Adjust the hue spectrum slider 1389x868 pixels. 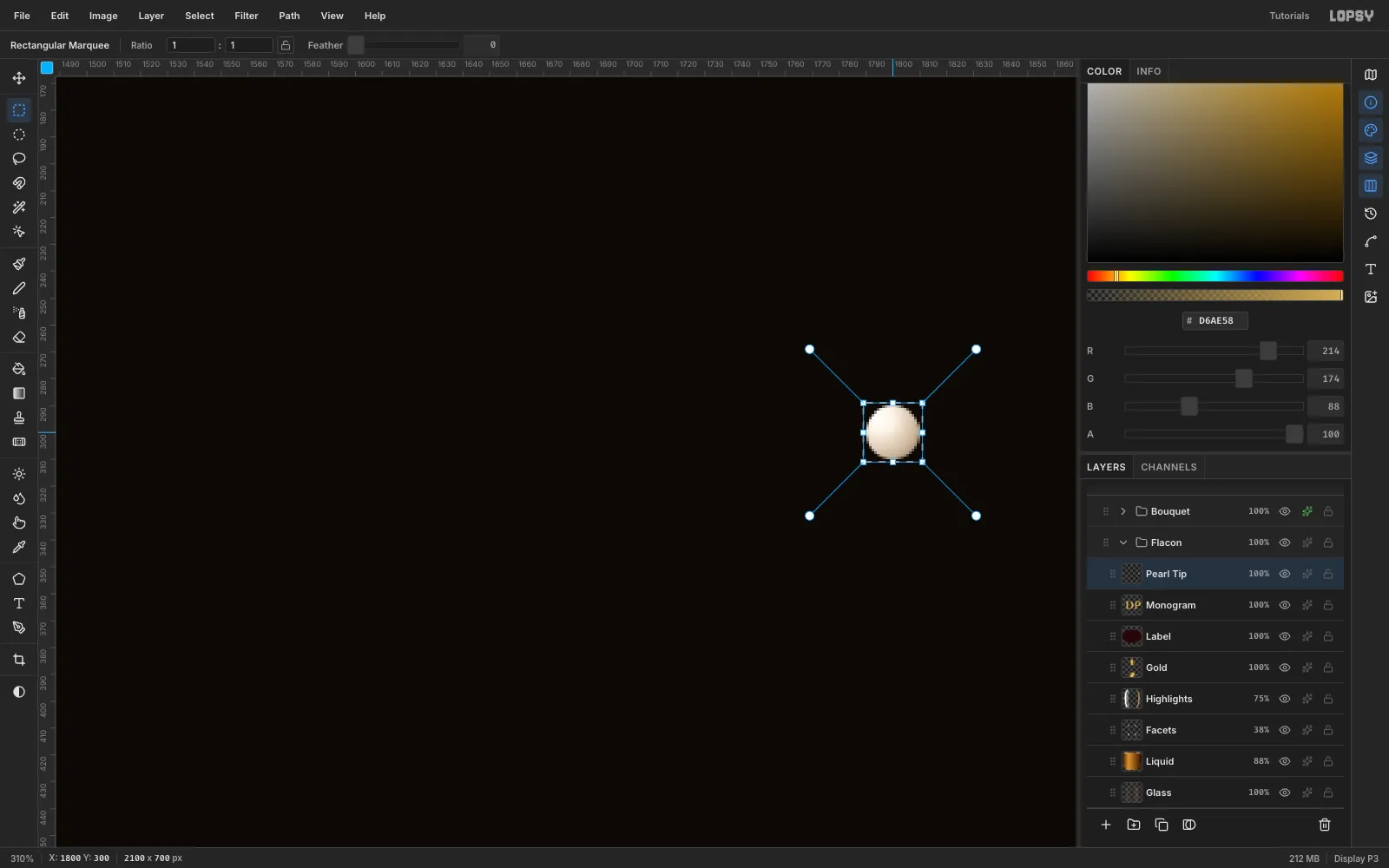[1215, 276]
